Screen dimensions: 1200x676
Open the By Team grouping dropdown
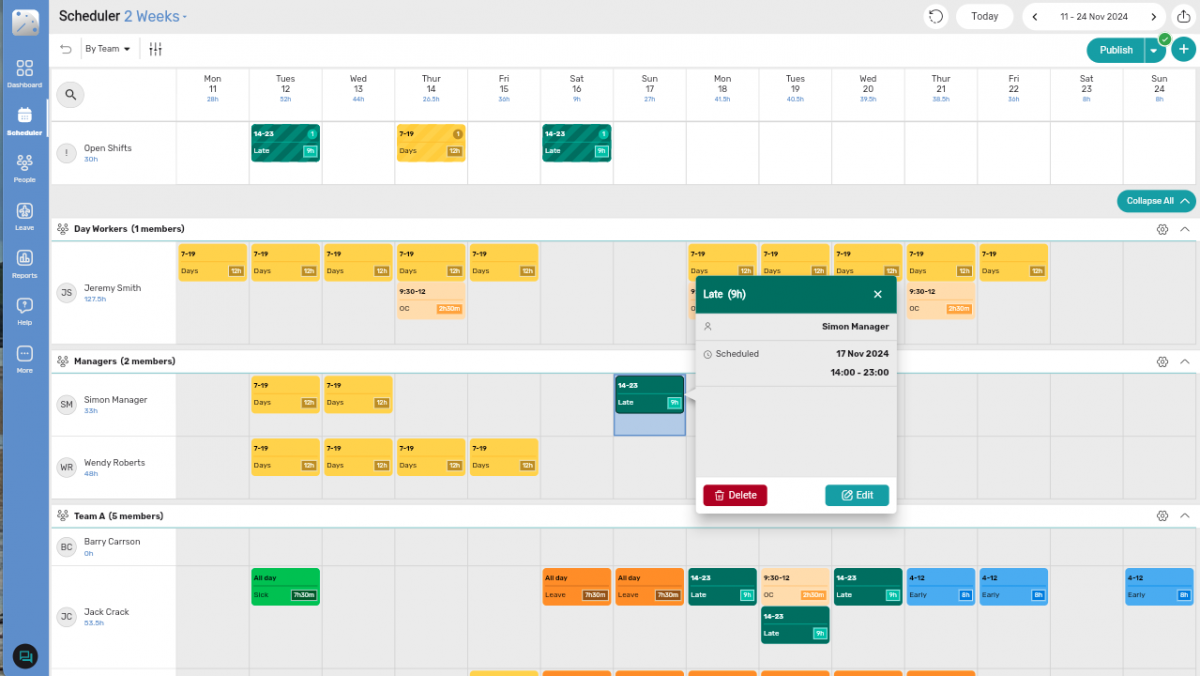[x=108, y=49]
